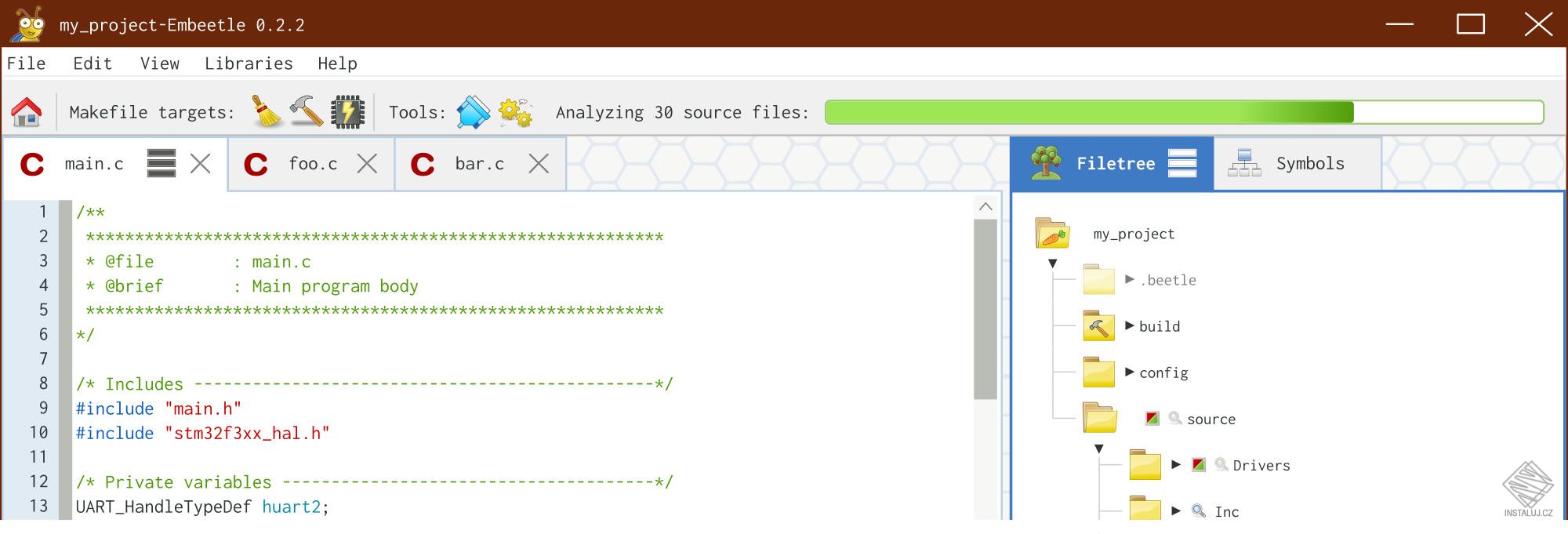
Task: Collapse the source folder arrow
Action: click(x=1098, y=449)
